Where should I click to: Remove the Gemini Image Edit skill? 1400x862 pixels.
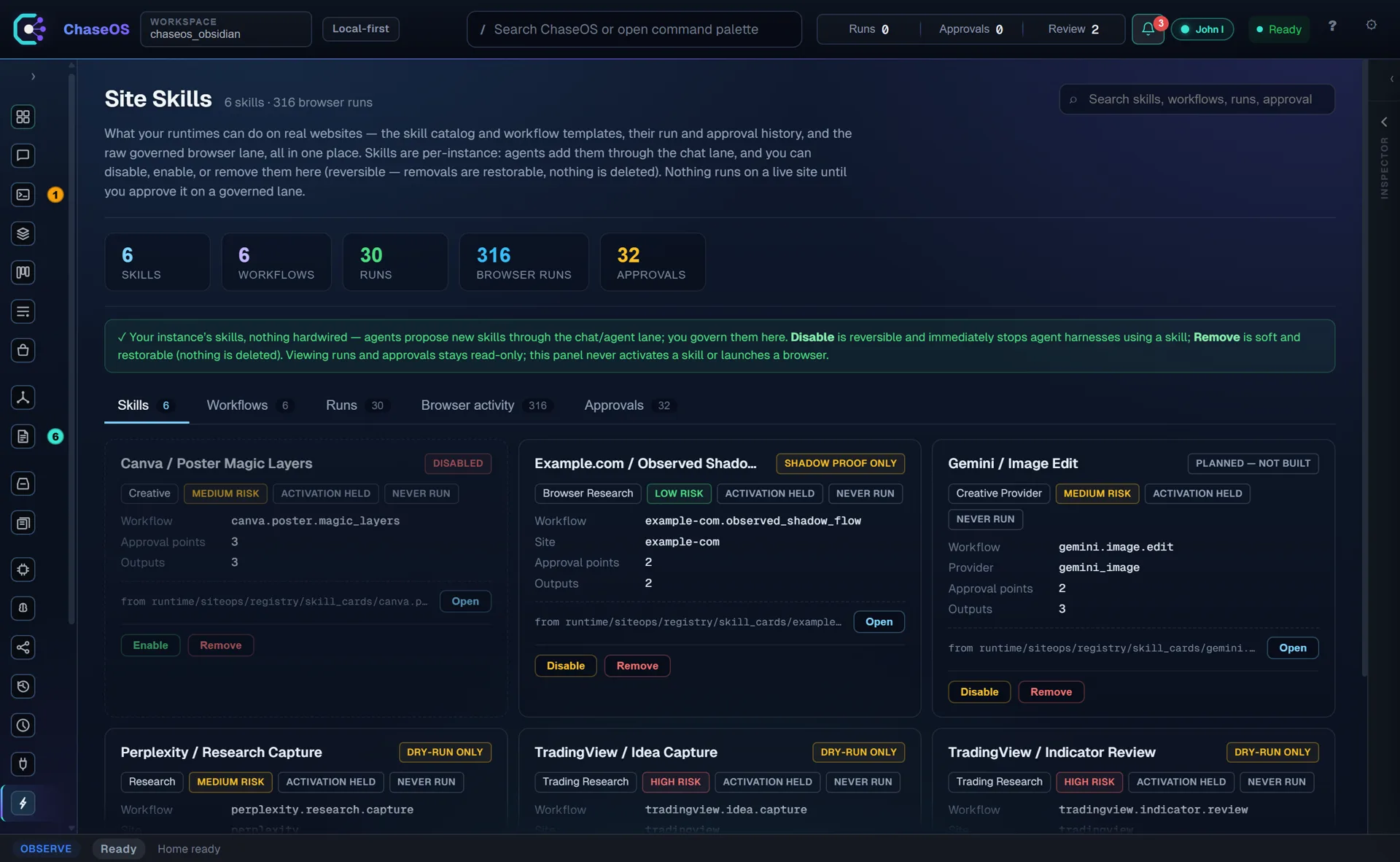tap(1051, 692)
